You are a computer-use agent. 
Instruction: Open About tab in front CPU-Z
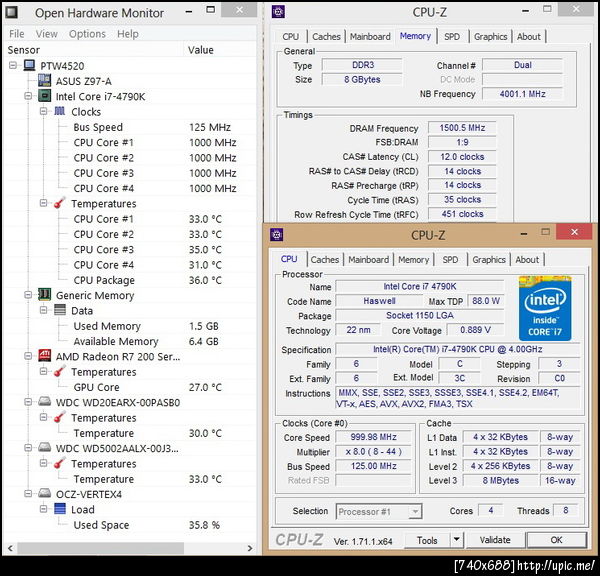pos(527,259)
